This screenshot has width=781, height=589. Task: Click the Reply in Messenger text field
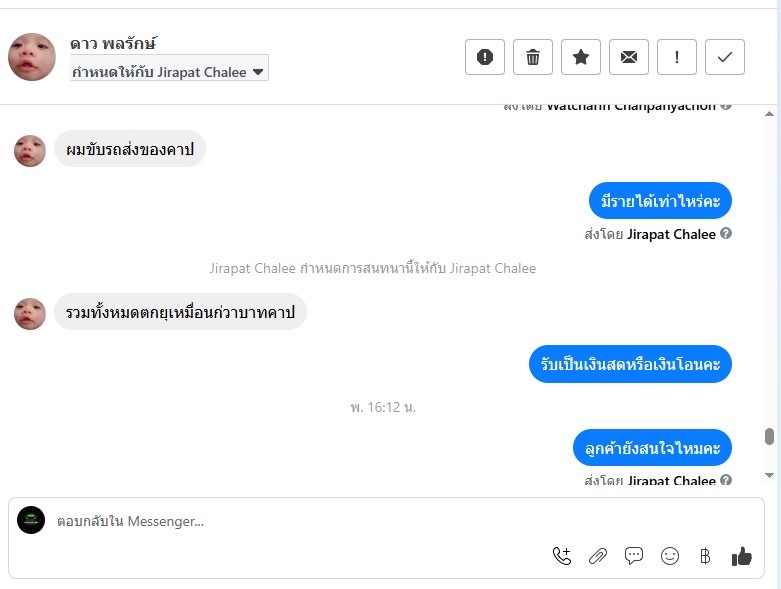[300, 521]
